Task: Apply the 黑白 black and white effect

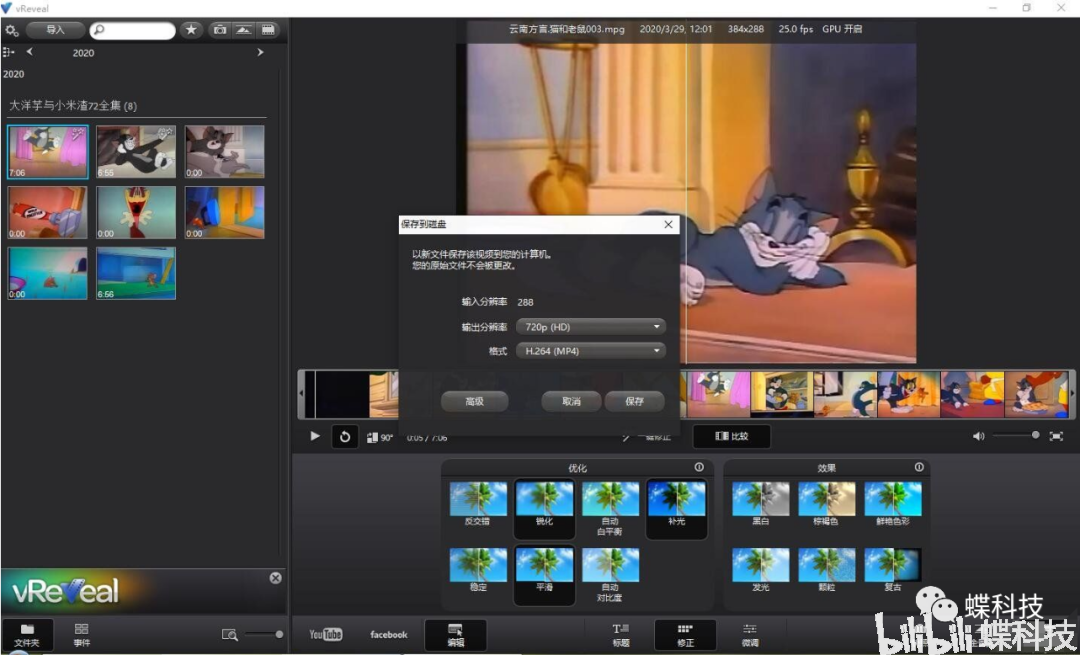Action: pyautogui.click(x=760, y=504)
